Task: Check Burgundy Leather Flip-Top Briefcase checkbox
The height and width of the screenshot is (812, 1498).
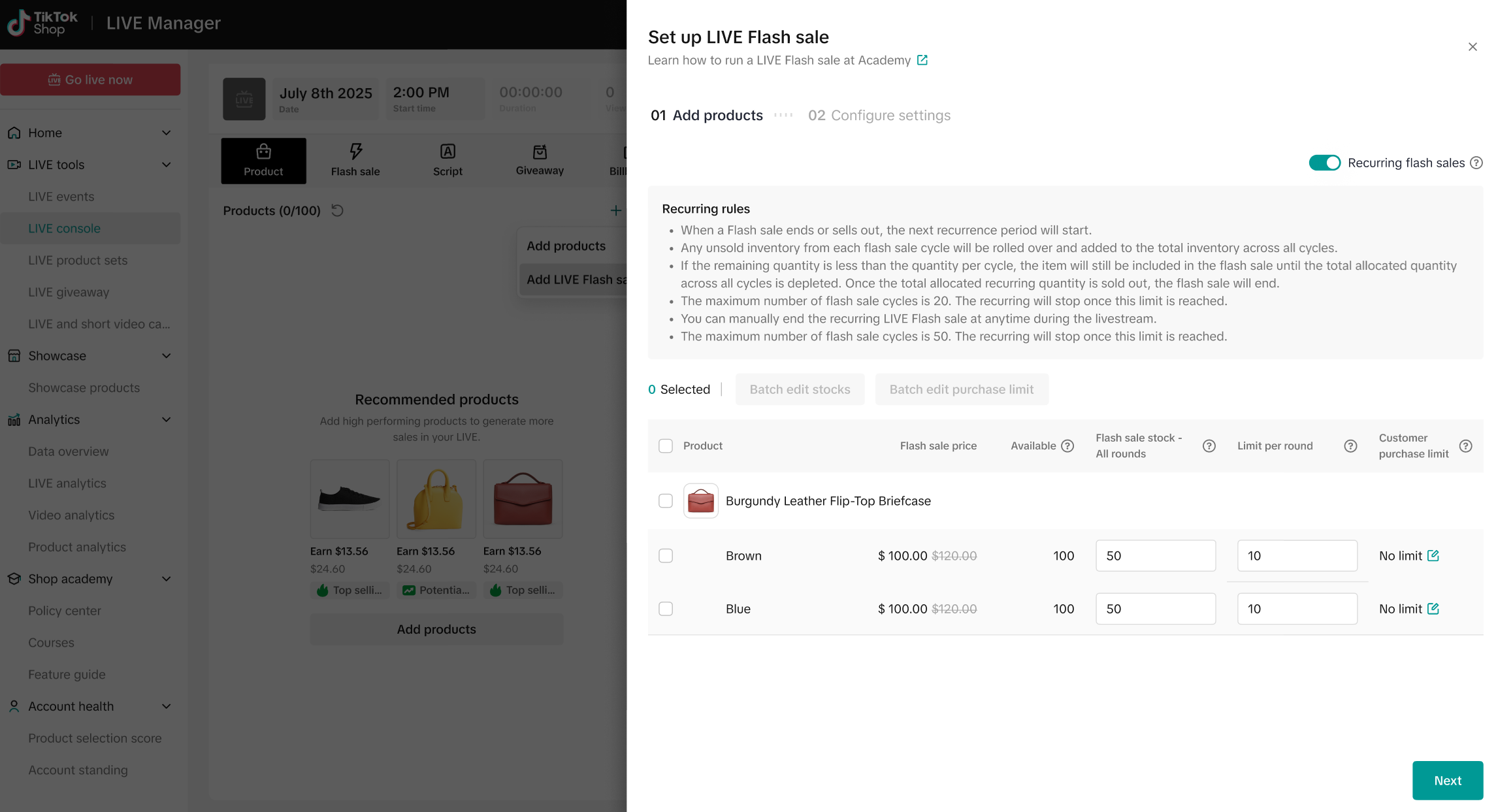Action: (665, 500)
